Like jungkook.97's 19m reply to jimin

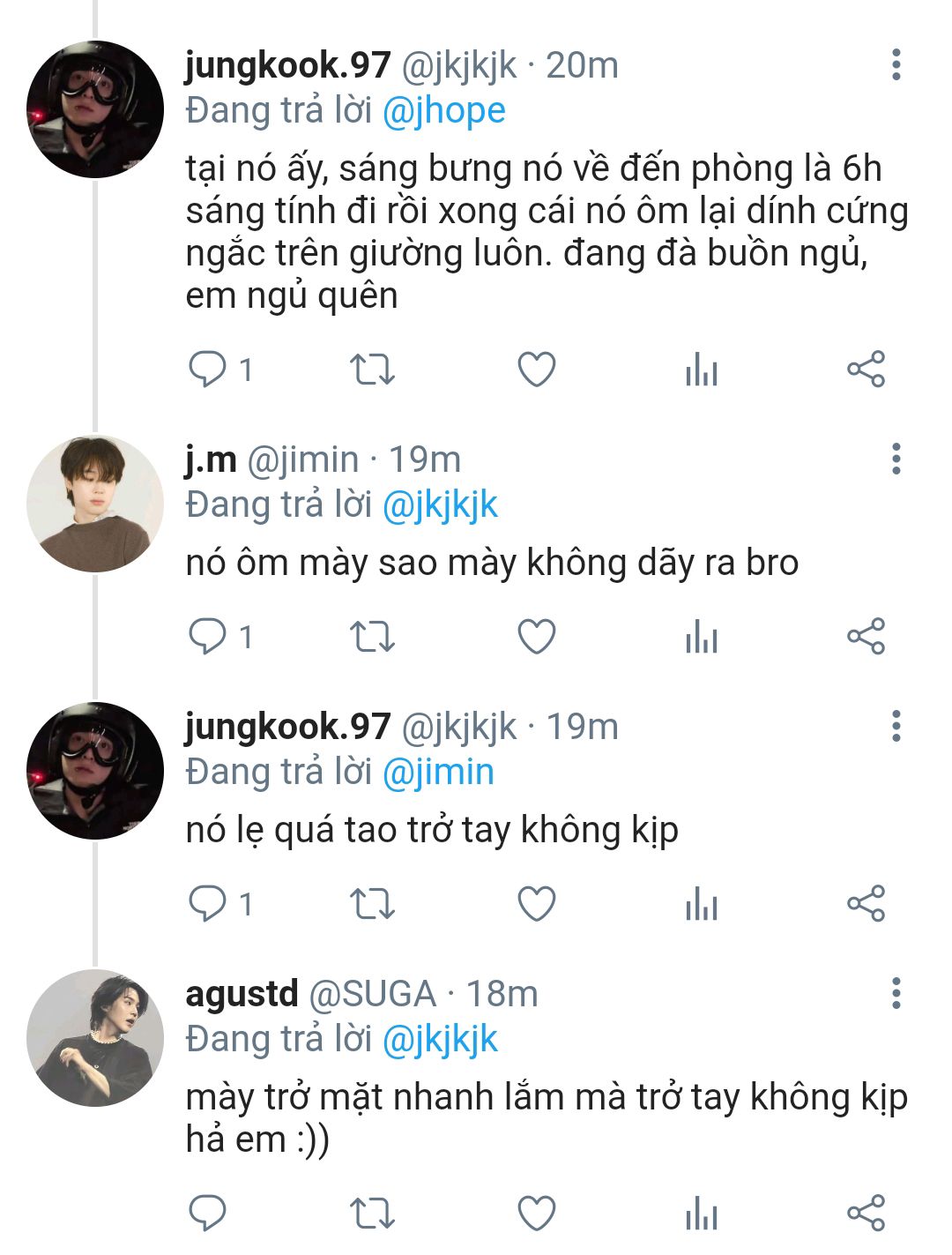tap(536, 904)
